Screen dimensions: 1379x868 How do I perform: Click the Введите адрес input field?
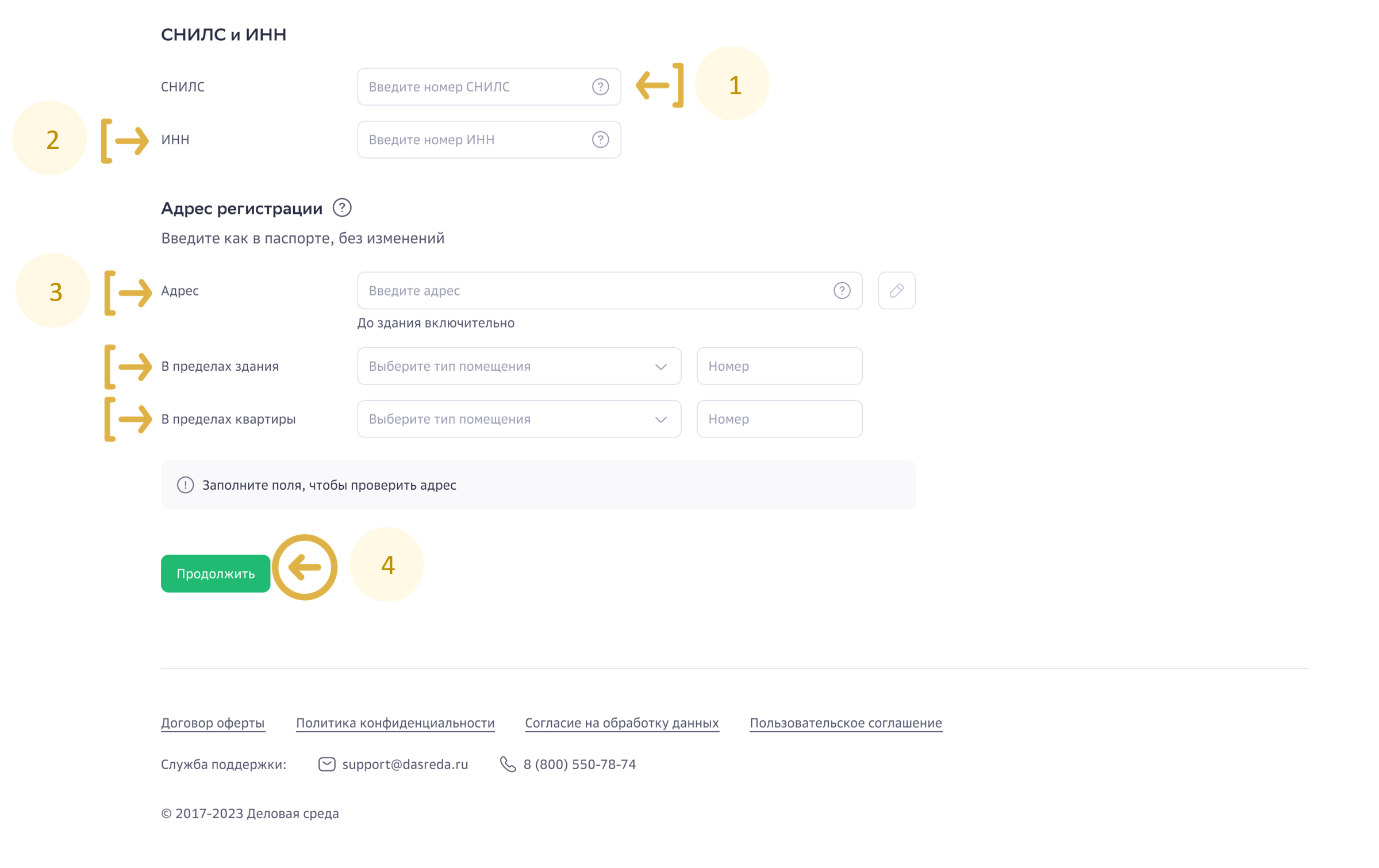click(609, 291)
